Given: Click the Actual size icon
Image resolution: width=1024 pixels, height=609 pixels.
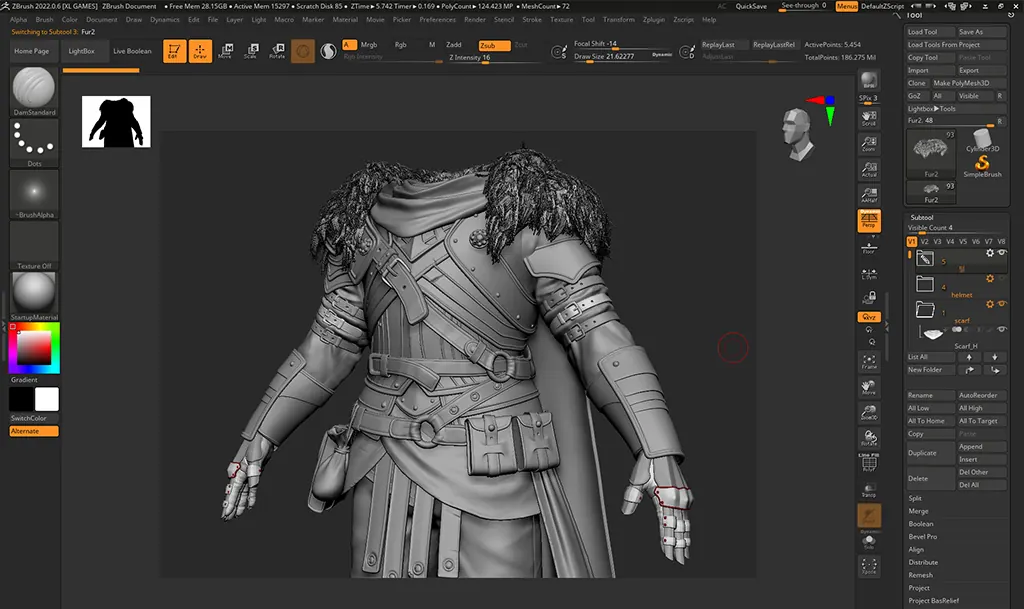Looking at the screenshot, I should pyautogui.click(x=869, y=169).
